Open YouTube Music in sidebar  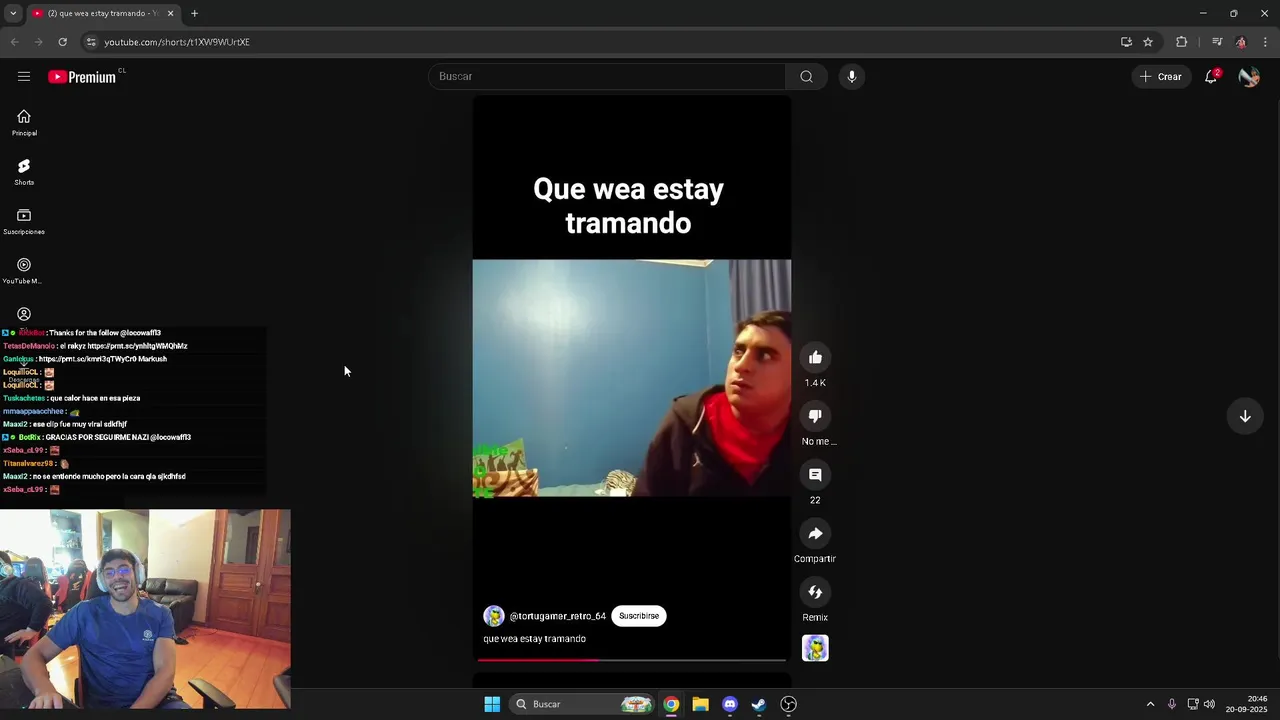[x=24, y=271]
